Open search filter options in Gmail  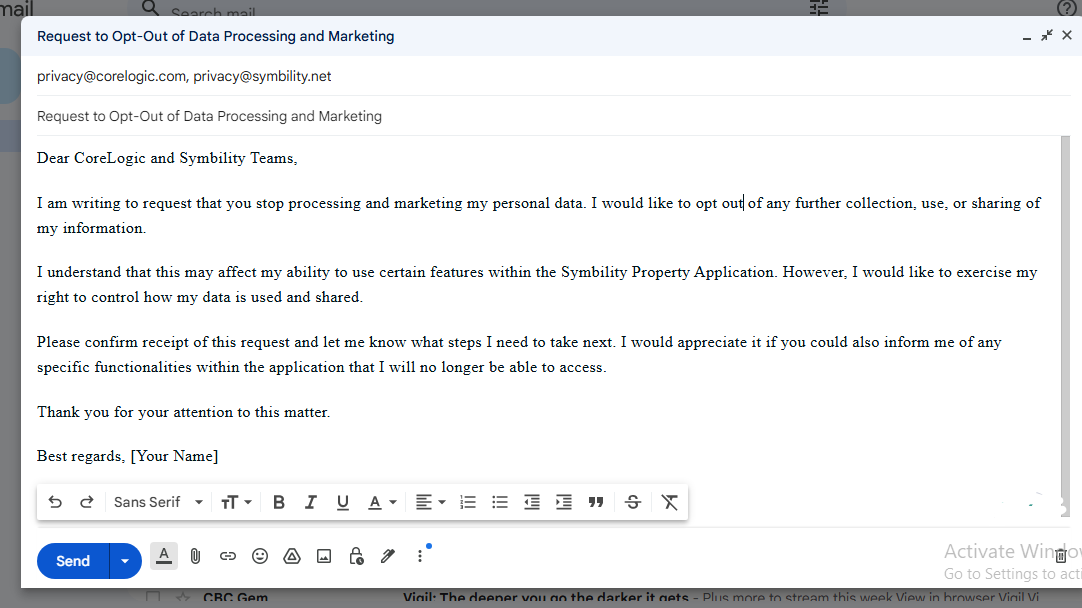click(x=819, y=8)
